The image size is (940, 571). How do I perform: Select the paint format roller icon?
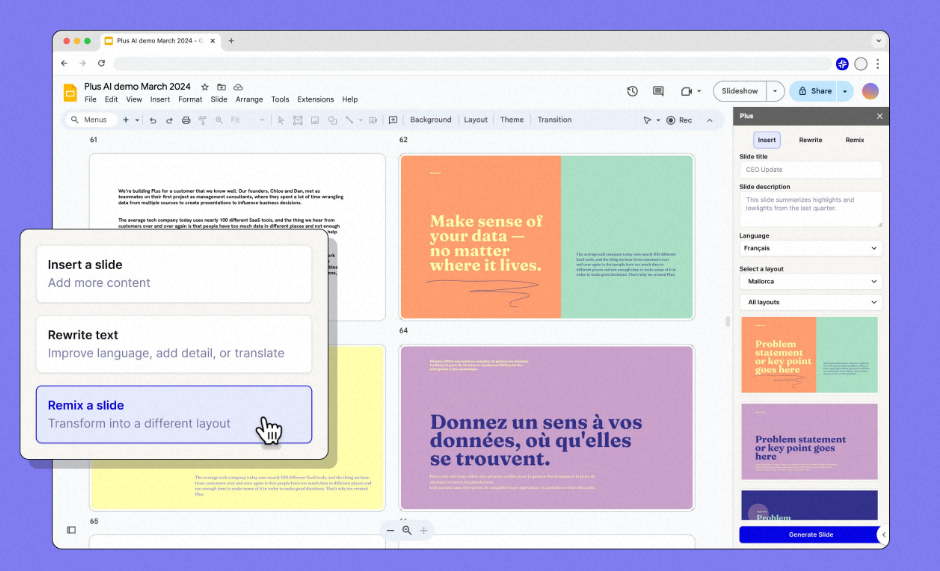[202, 120]
